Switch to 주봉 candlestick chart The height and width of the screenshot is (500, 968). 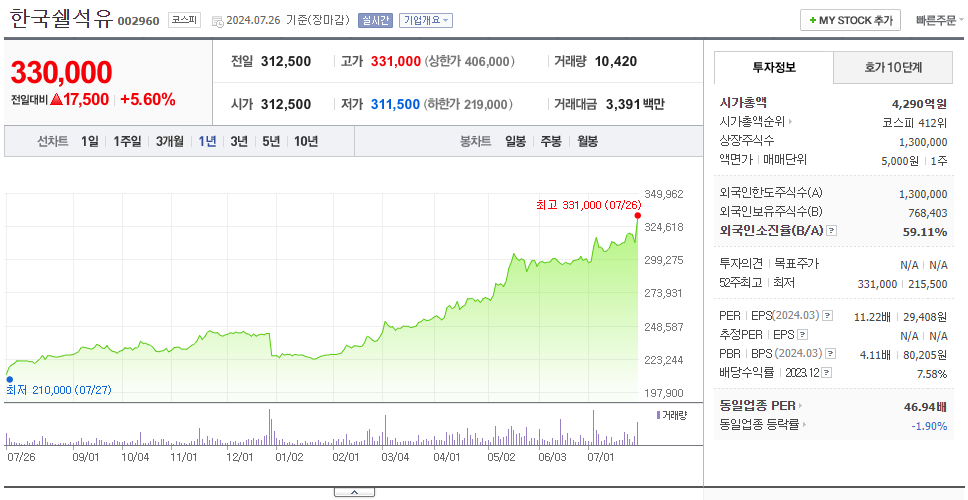pyautogui.click(x=551, y=141)
